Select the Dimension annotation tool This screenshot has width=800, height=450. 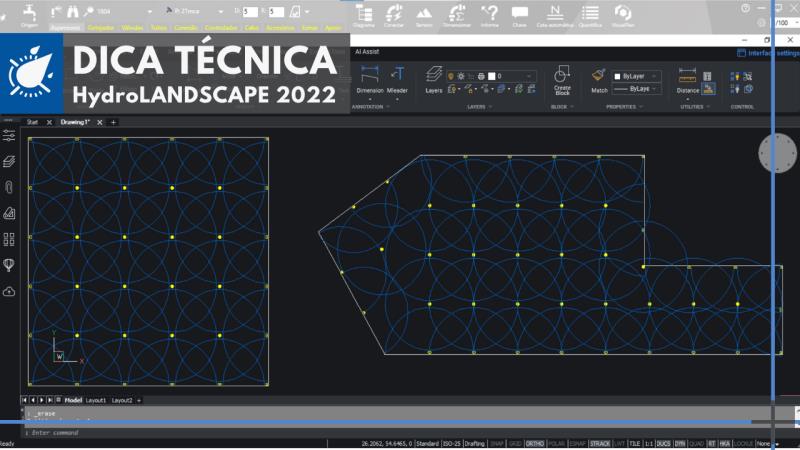(x=370, y=80)
